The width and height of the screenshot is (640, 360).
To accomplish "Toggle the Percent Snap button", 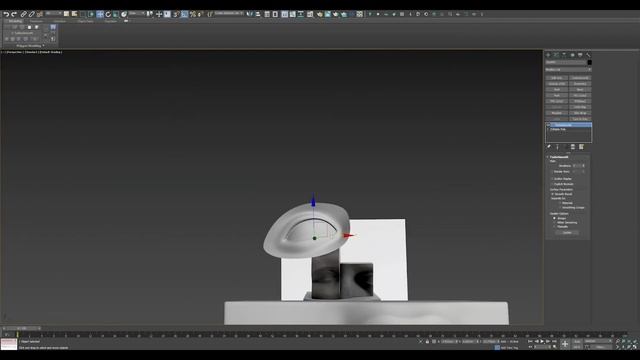I will (x=193, y=14).
